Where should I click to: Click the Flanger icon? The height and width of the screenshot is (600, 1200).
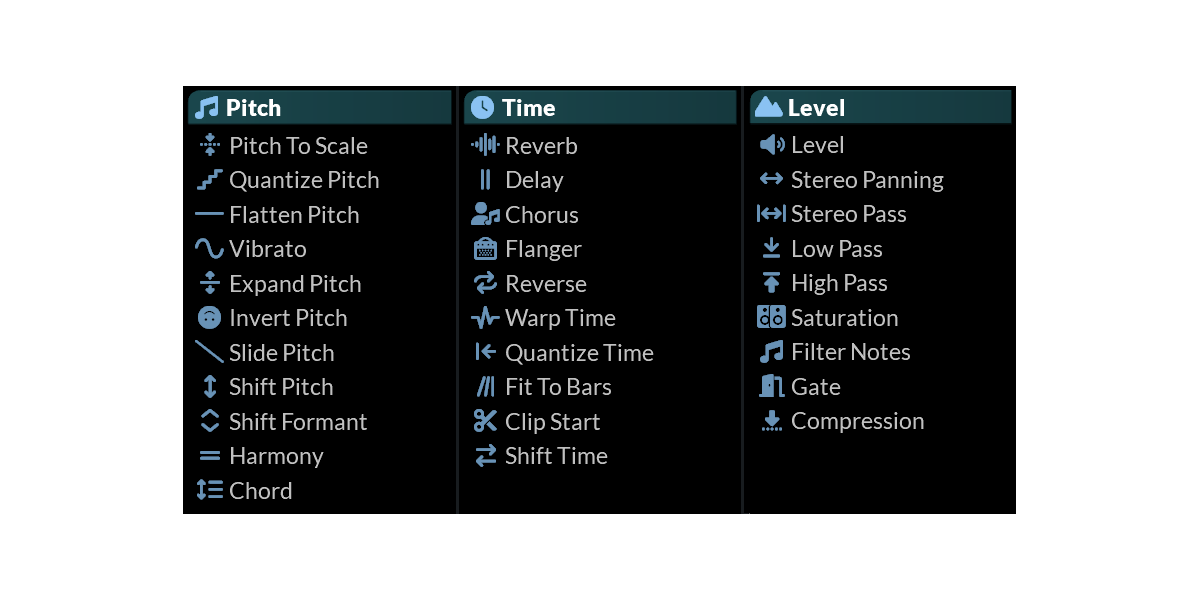tap(485, 249)
